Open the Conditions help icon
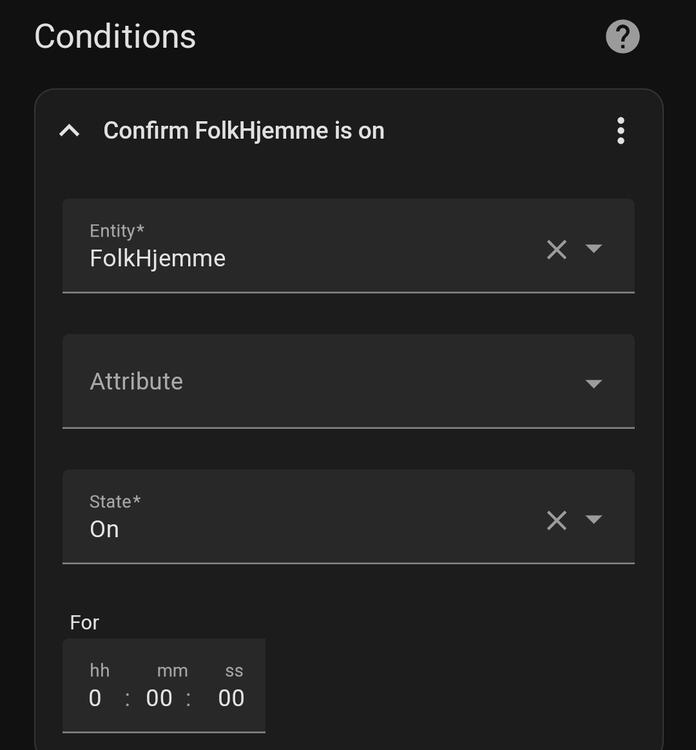696x750 pixels. click(622, 37)
